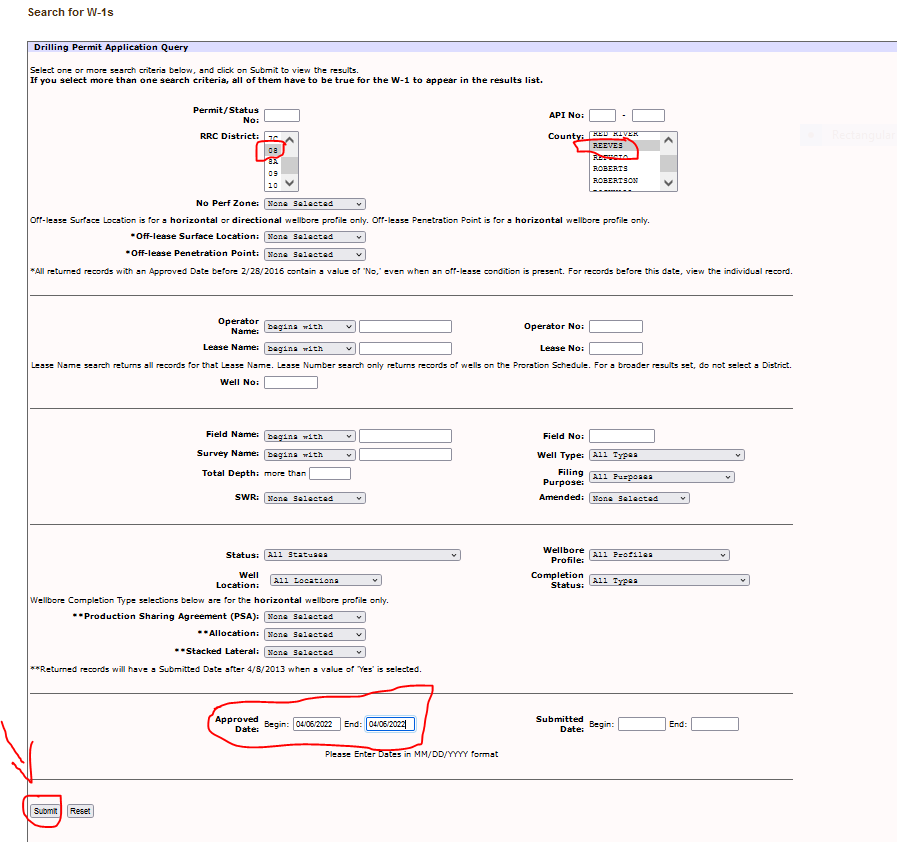Focus the first API No box

602,116
